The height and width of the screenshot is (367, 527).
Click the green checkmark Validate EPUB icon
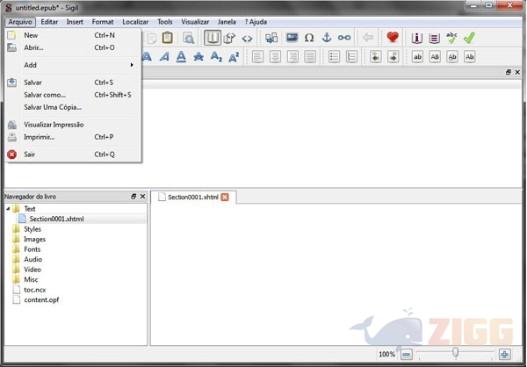(x=469, y=38)
